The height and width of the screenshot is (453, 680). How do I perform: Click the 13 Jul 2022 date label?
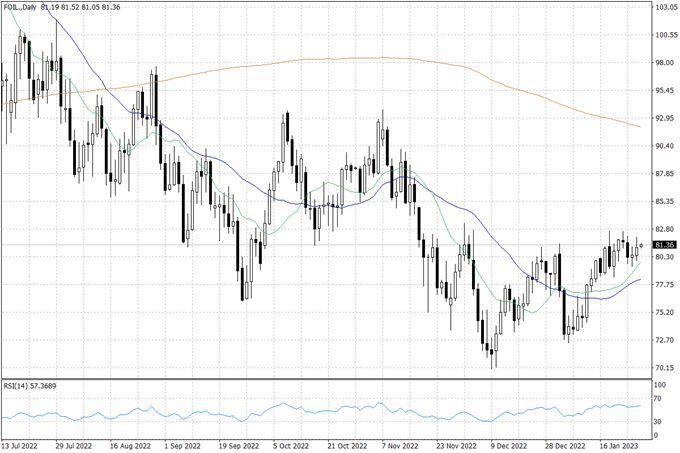tap(22, 445)
